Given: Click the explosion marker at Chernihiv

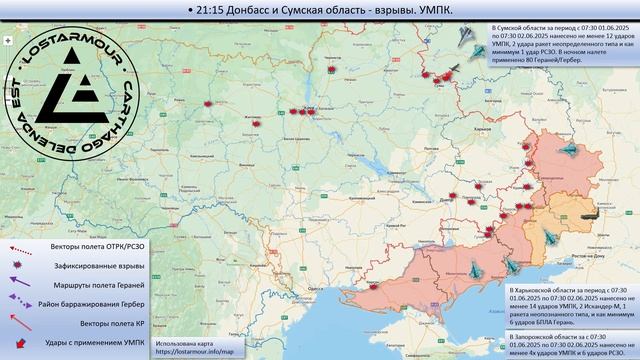Looking at the screenshot, I should click(331, 69).
